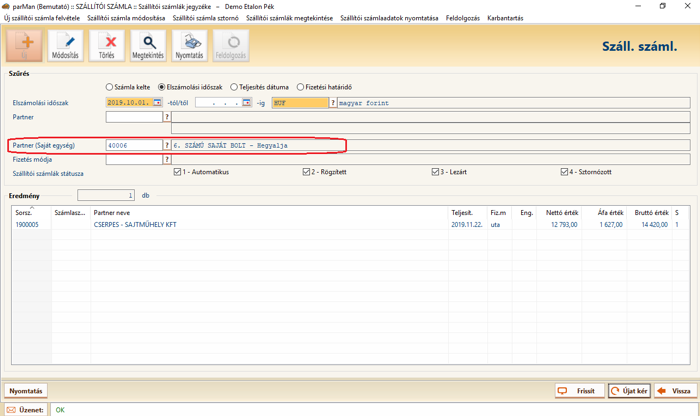Toggle the 1 - Automatikus checkbox

[177, 172]
